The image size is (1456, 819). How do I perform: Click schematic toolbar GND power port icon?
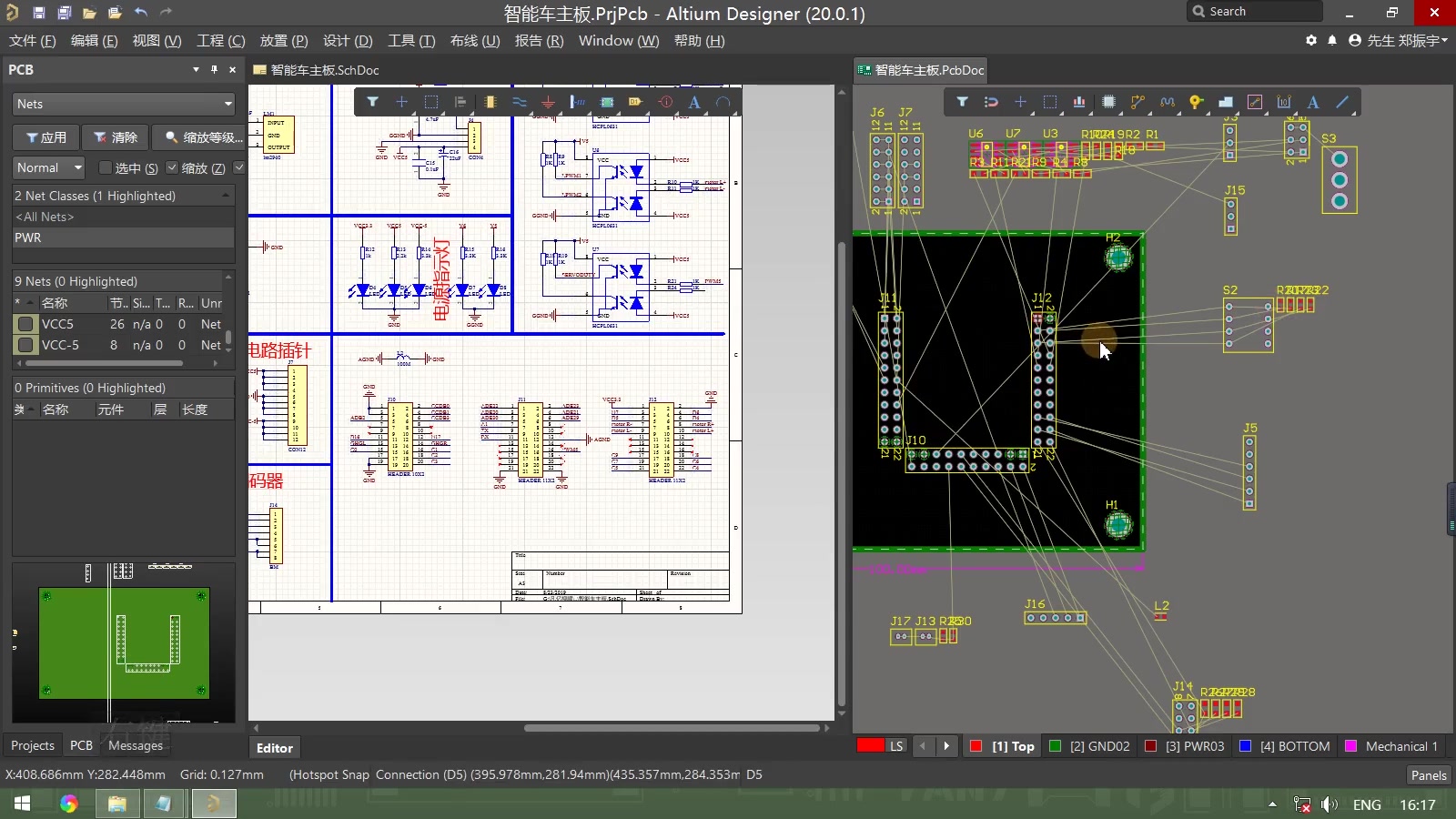pyautogui.click(x=548, y=102)
